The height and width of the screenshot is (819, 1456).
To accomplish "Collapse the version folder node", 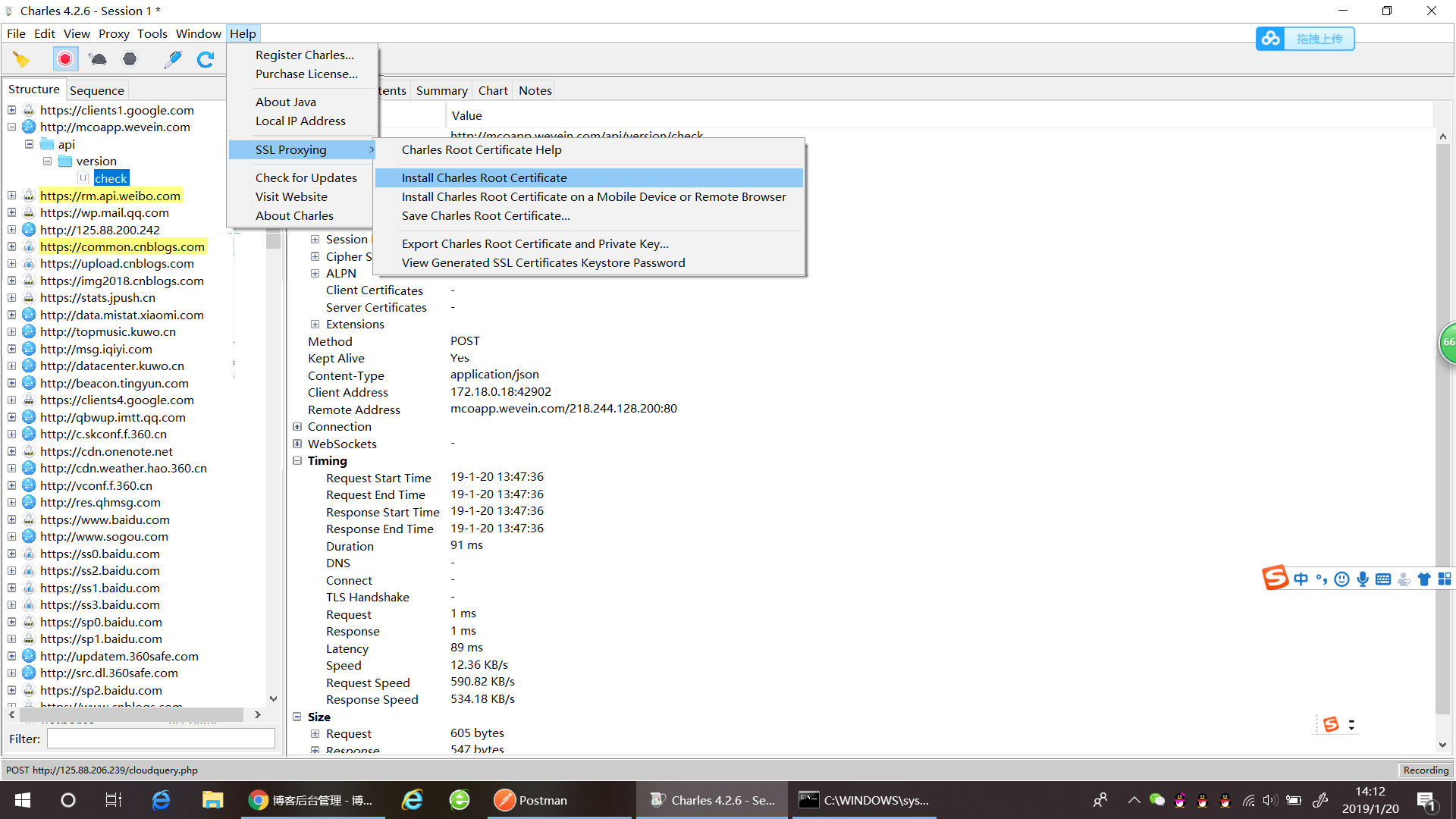I will point(47,161).
